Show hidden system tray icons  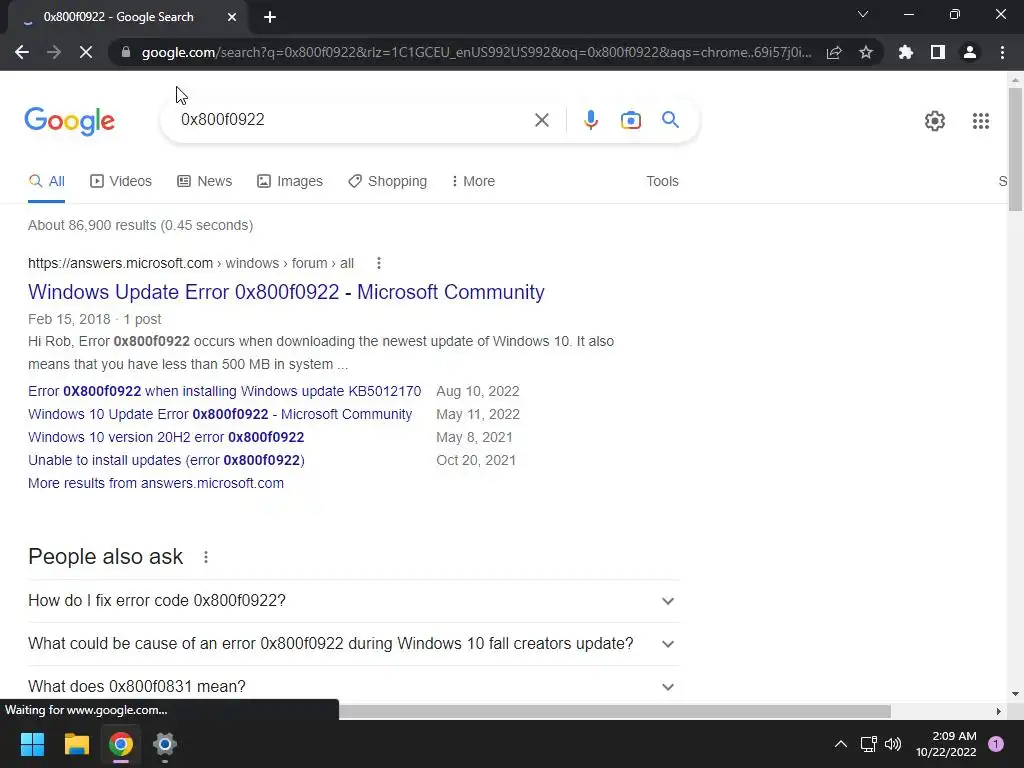(x=841, y=744)
